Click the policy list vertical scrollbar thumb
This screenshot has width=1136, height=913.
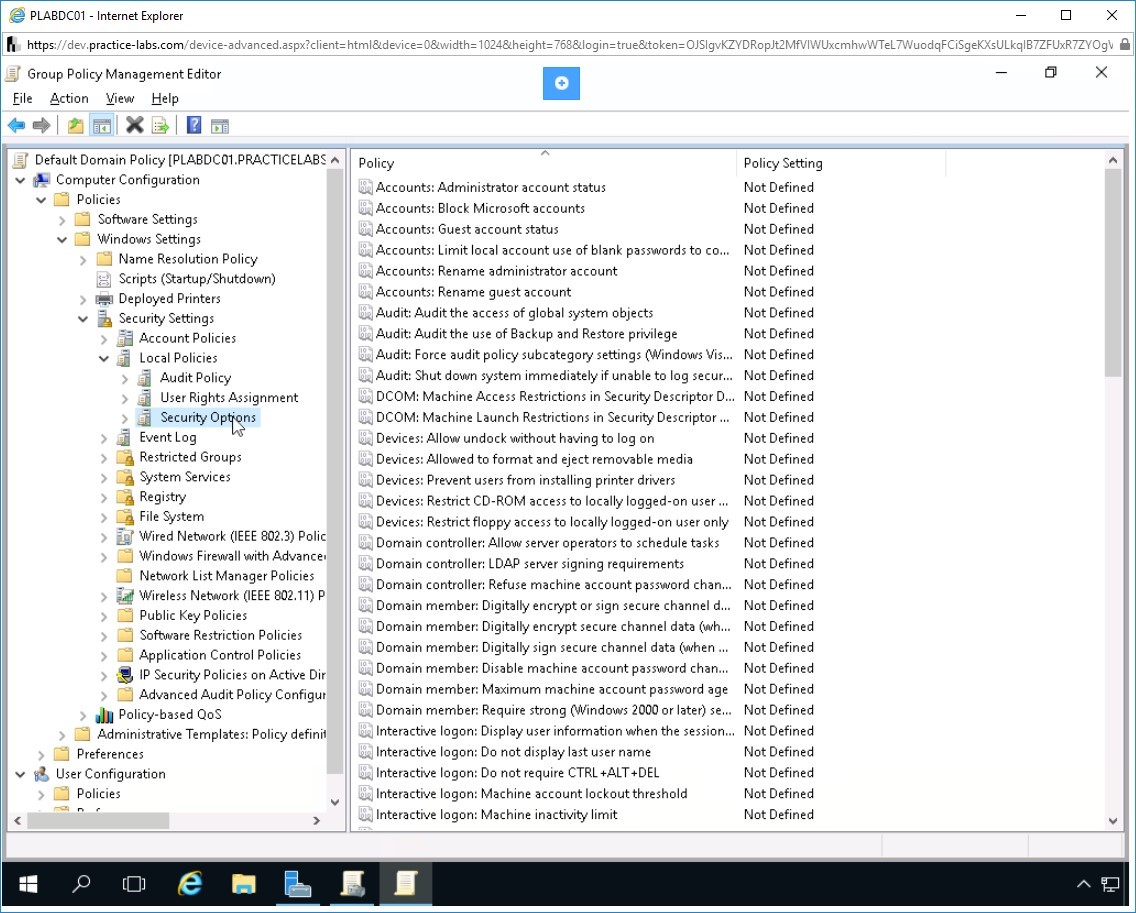(x=1113, y=273)
